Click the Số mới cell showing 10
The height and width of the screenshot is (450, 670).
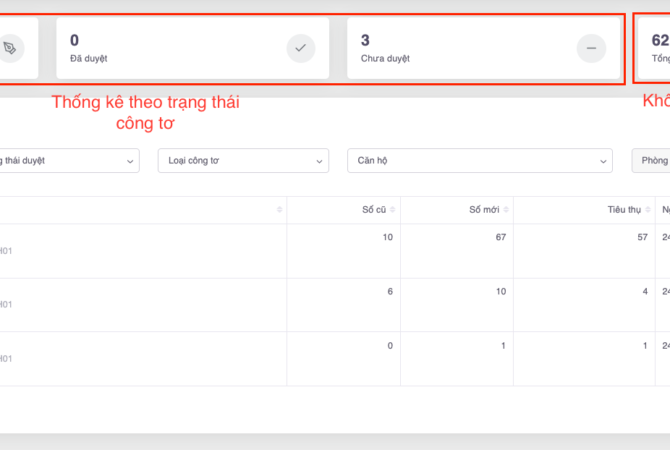499,291
